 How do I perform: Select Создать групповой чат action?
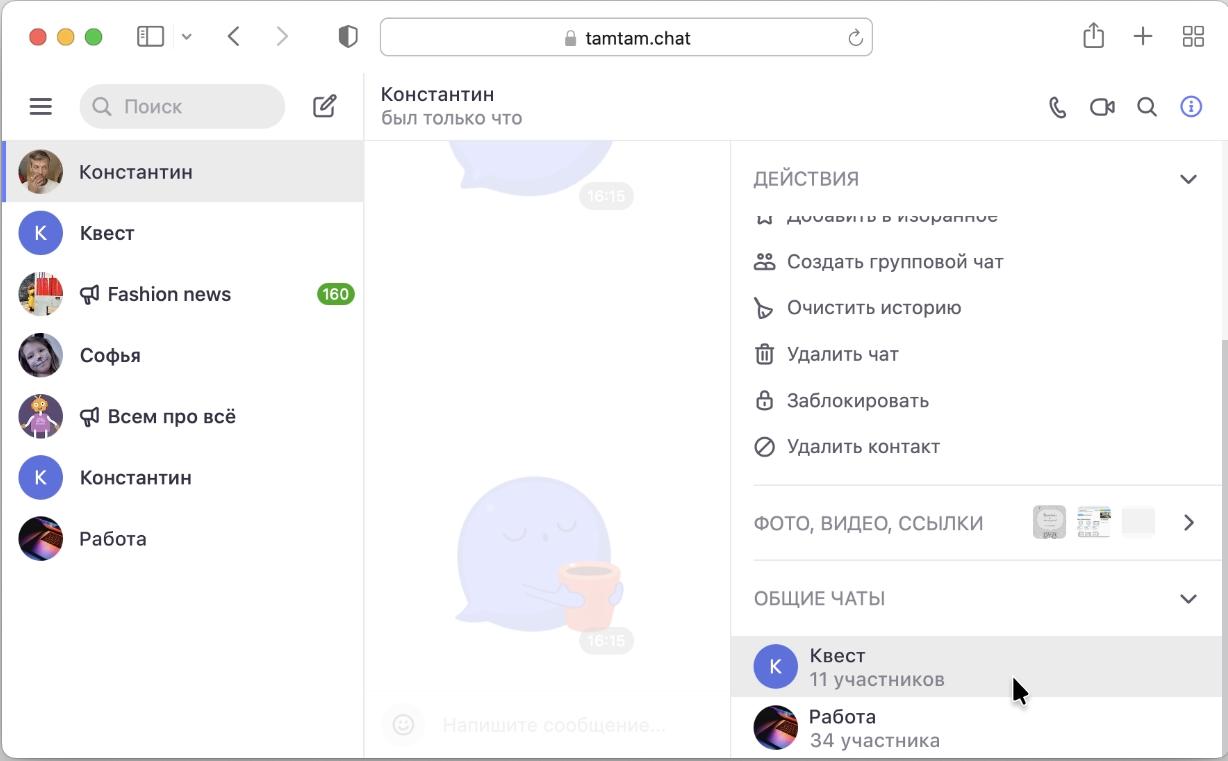click(x=894, y=262)
